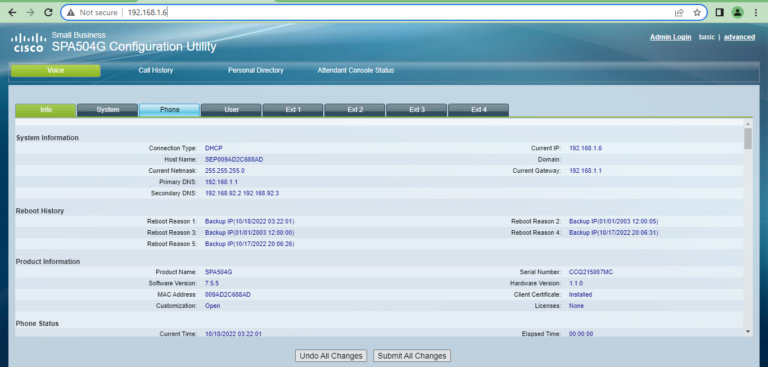Open the share page icon
The width and height of the screenshot is (768, 367).
(679, 13)
